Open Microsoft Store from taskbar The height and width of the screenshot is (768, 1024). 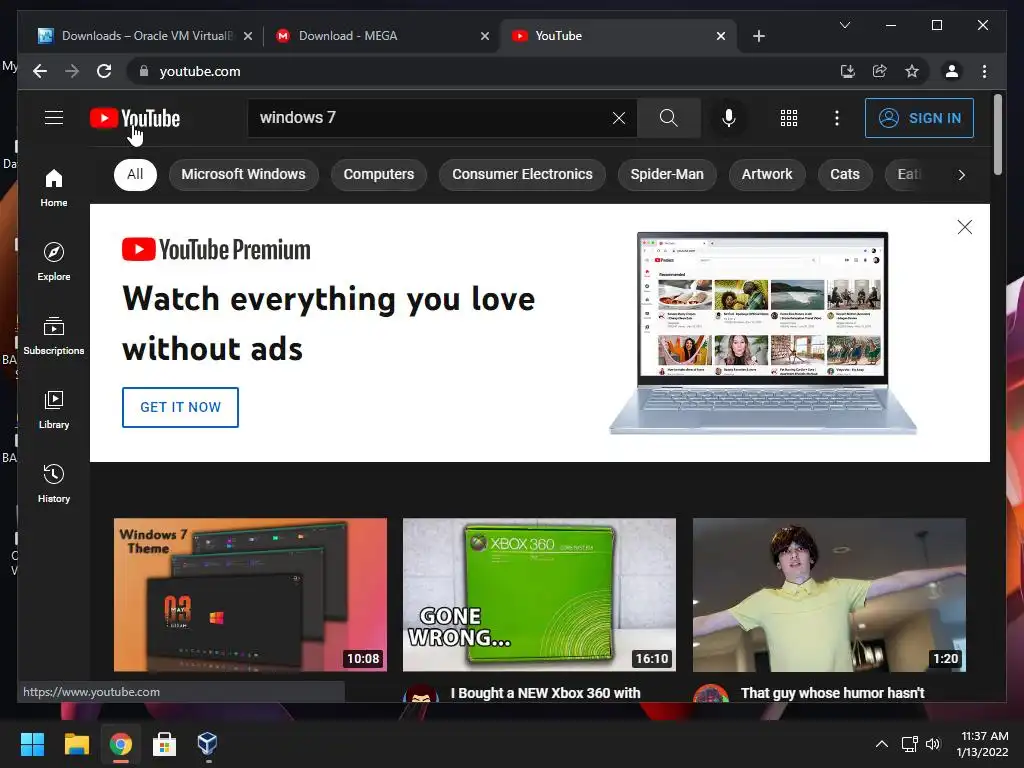click(x=164, y=744)
